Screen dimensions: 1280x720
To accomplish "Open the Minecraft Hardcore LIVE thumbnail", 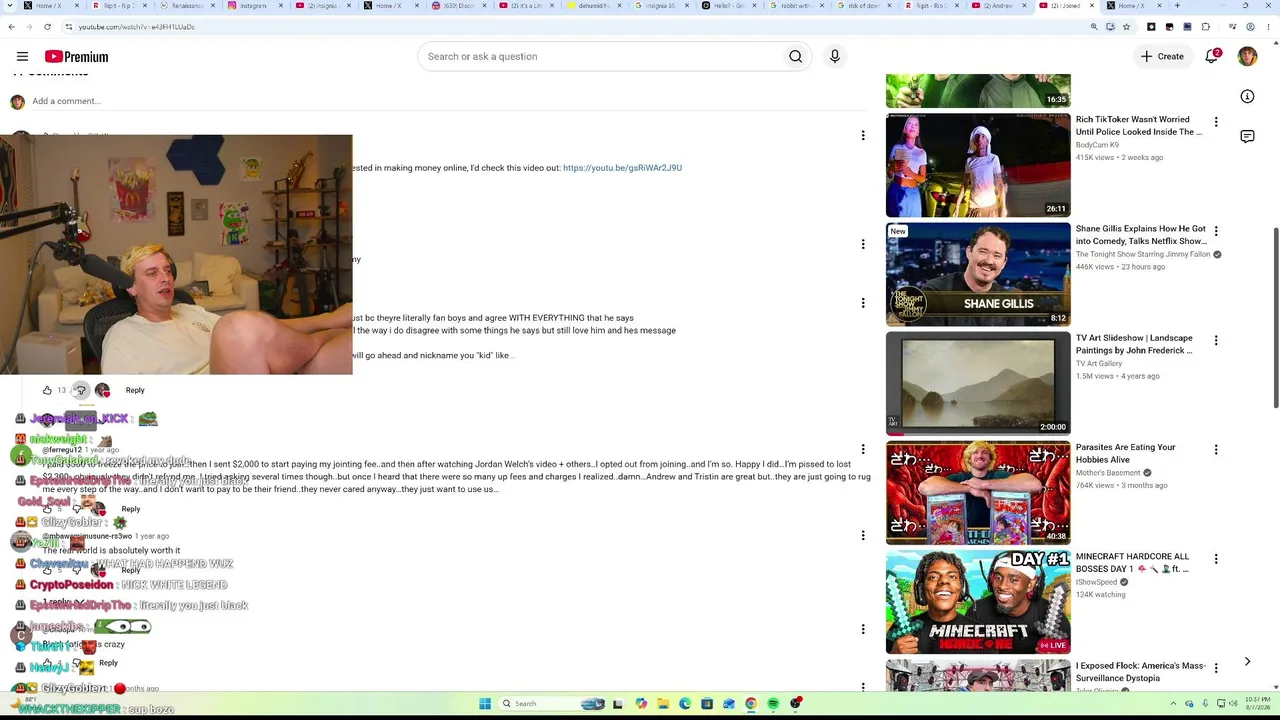I will coord(978,602).
